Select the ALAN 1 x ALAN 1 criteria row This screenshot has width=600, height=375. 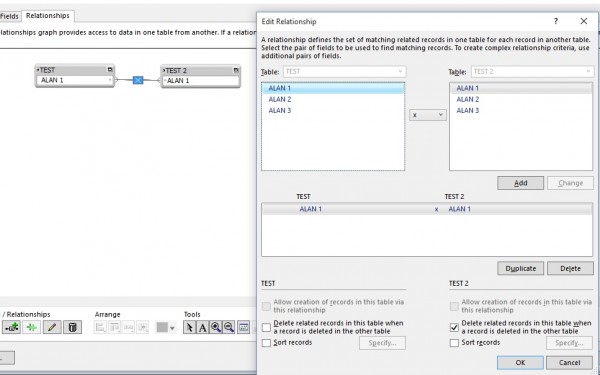click(x=427, y=209)
